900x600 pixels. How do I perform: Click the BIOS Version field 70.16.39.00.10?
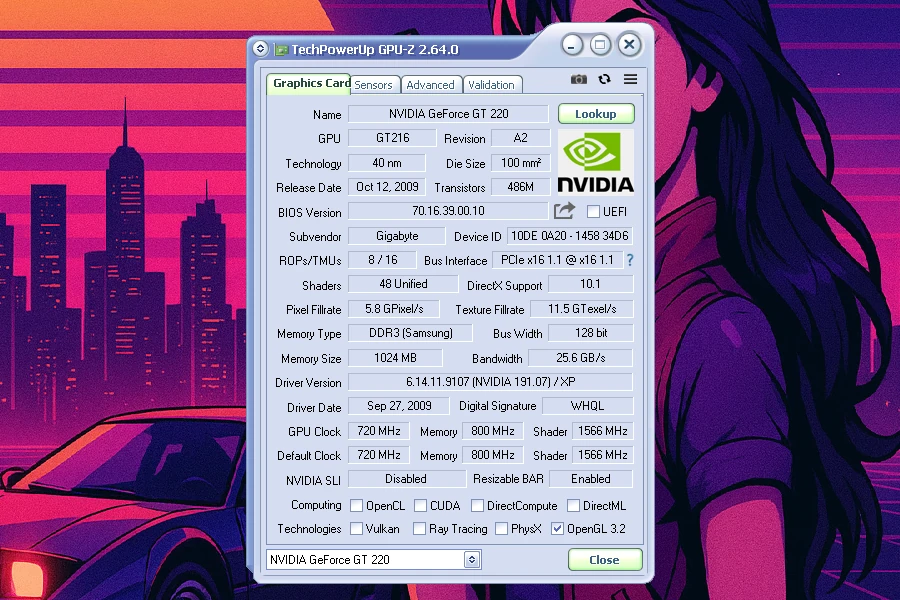pos(448,211)
